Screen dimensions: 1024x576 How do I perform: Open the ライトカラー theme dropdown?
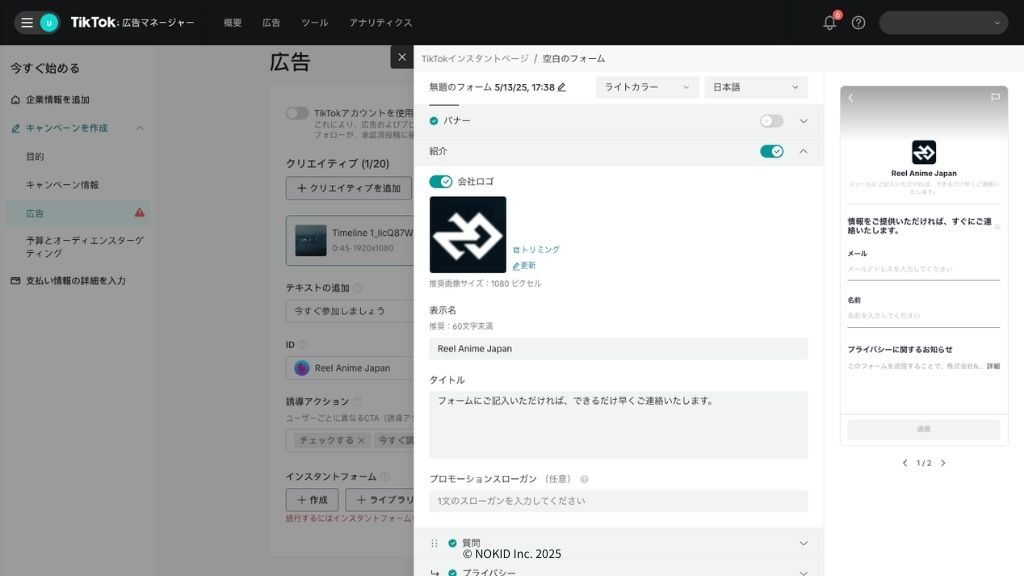647,88
